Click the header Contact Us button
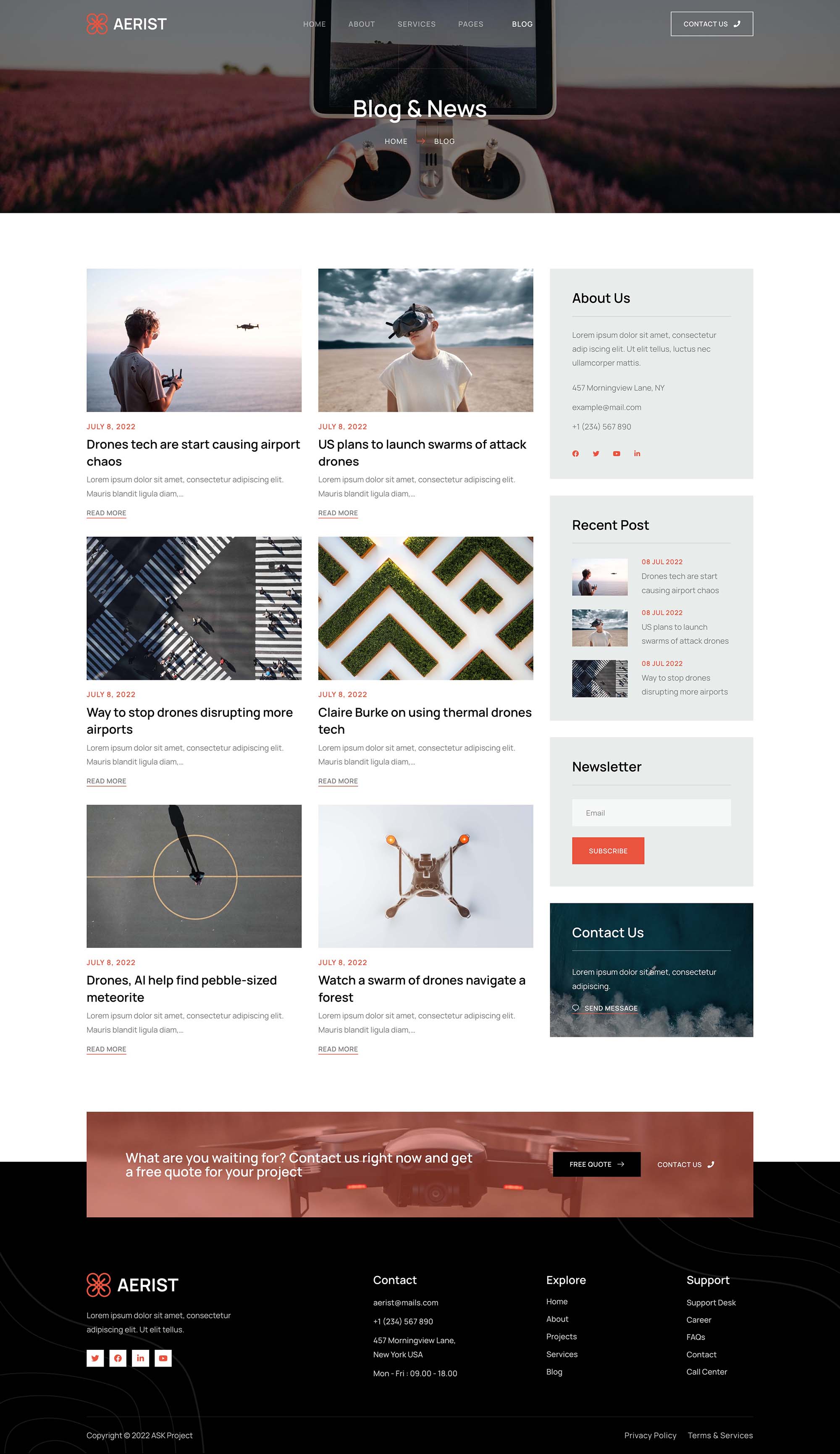 pyautogui.click(x=711, y=24)
